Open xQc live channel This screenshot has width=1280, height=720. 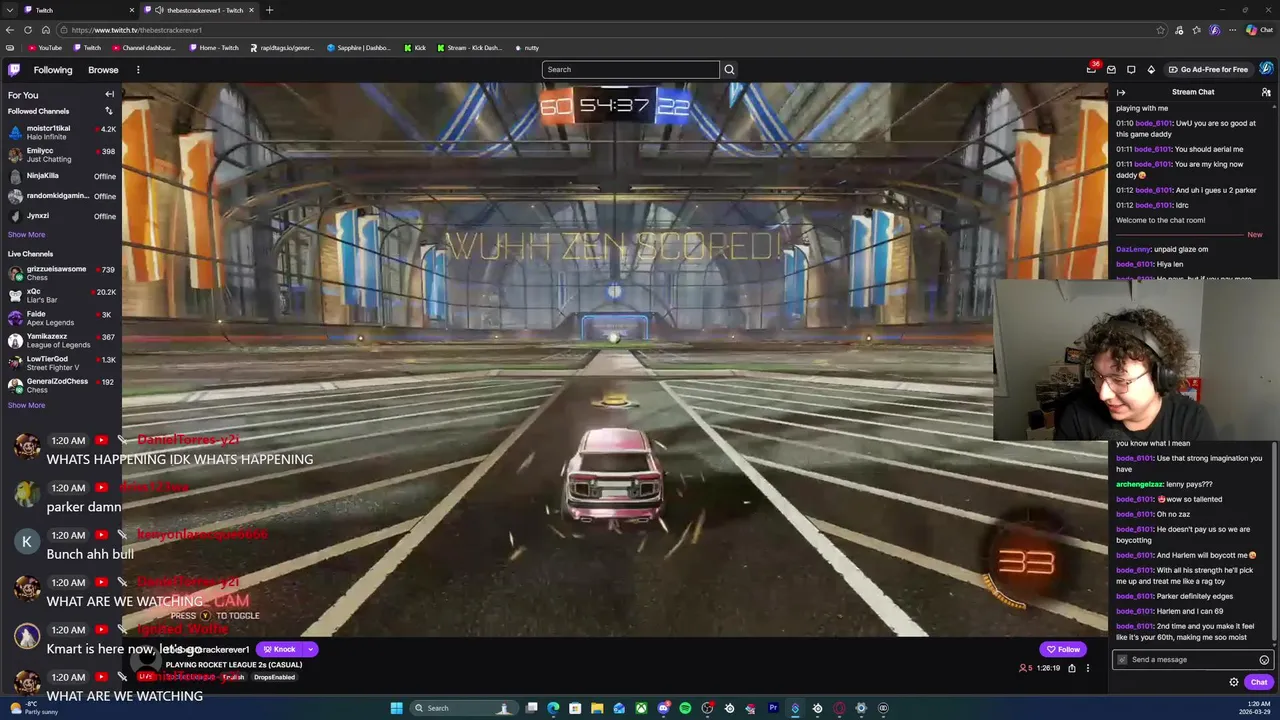coord(61,295)
